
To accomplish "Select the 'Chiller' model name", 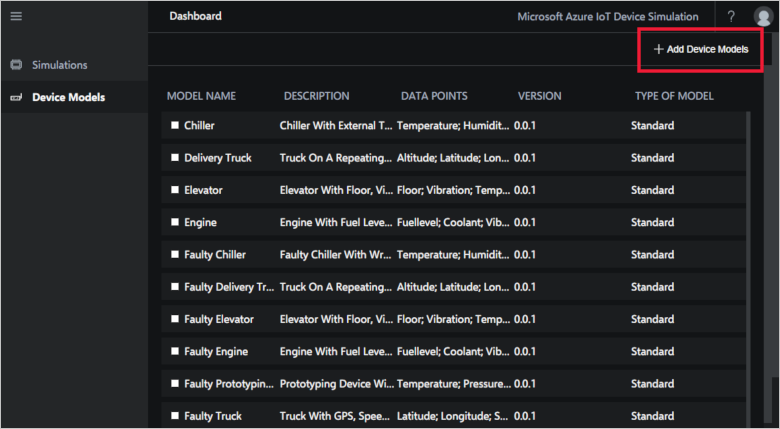I will click(199, 126).
